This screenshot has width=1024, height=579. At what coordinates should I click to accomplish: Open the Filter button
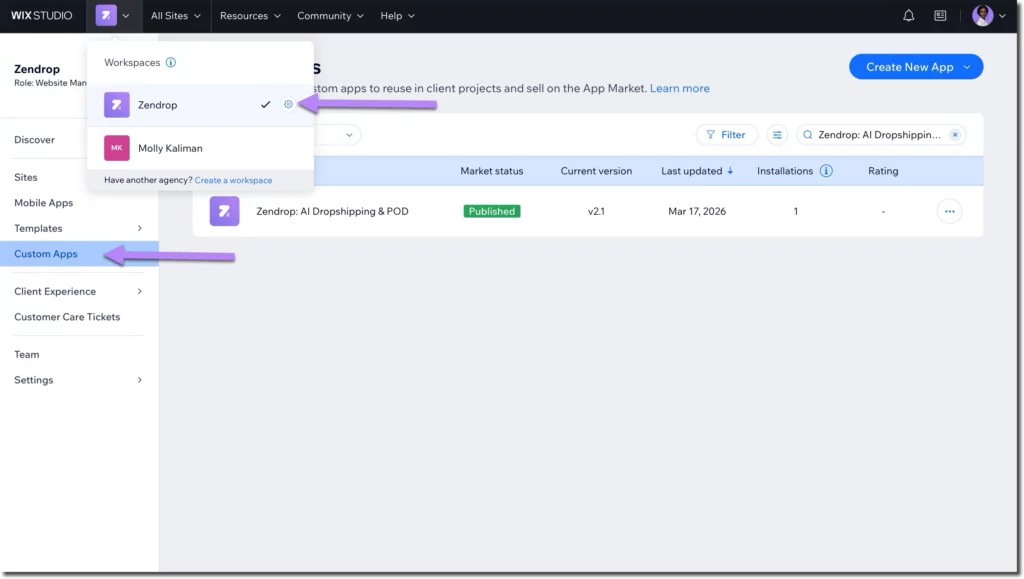tap(726, 134)
